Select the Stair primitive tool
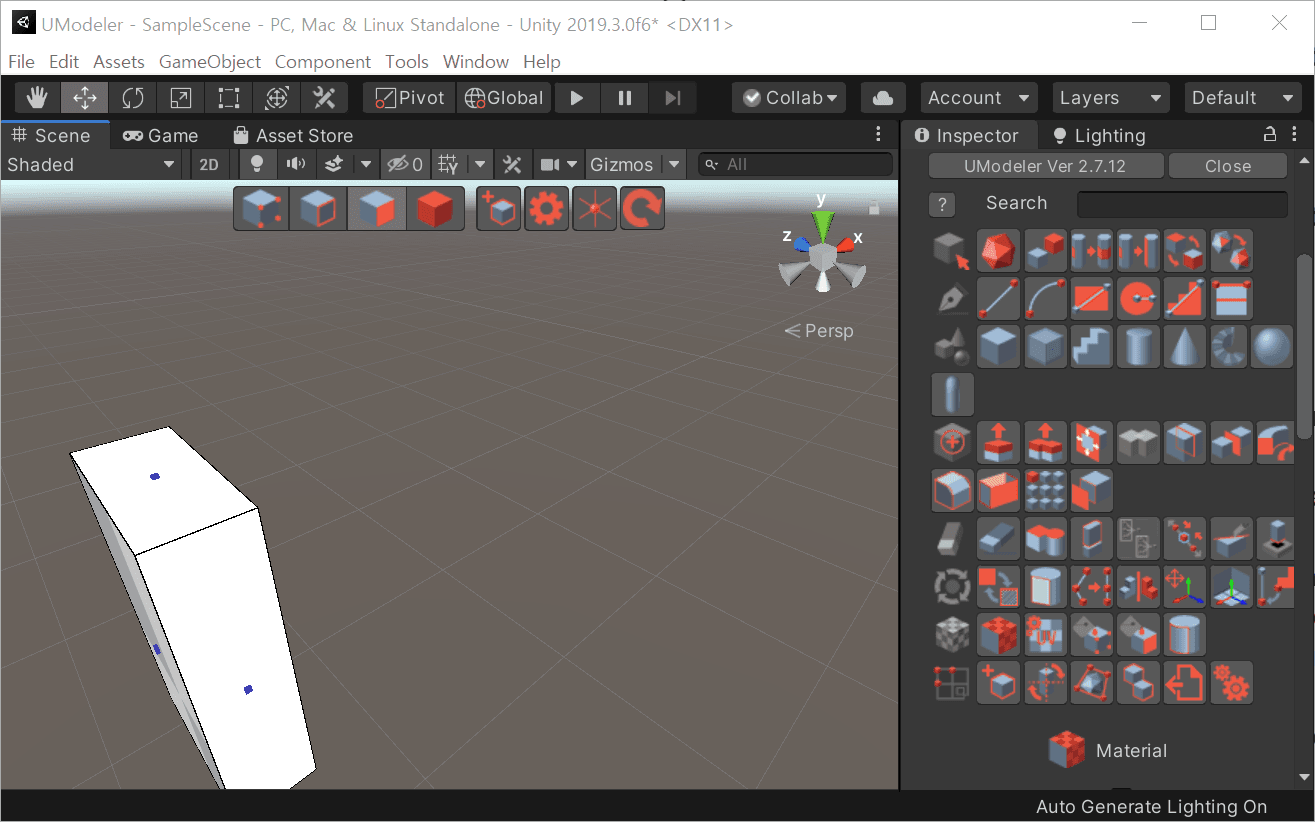This screenshot has height=822, width=1315. 1091,346
